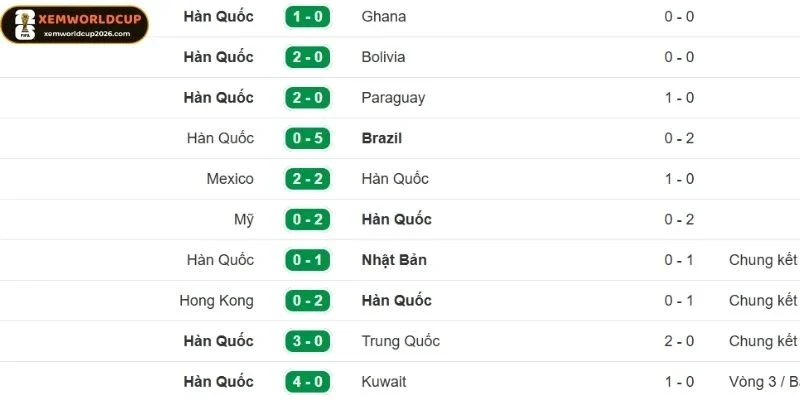This screenshot has width=800, height=400.
Task: Click the Trung Quốc team name
Action: 401,341
